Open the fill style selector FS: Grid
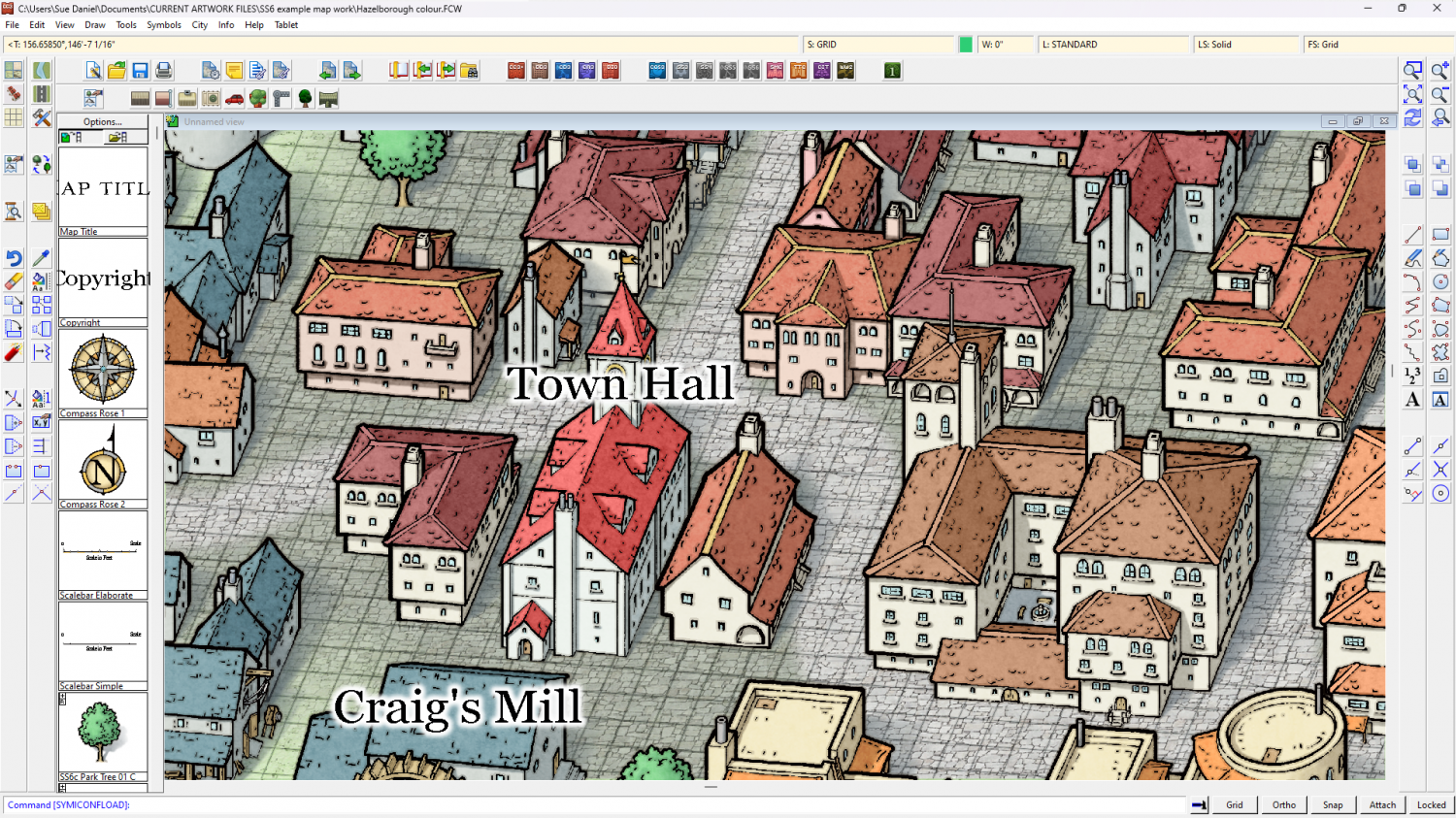The height and width of the screenshot is (818, 1456). [x=1378, y=45]
